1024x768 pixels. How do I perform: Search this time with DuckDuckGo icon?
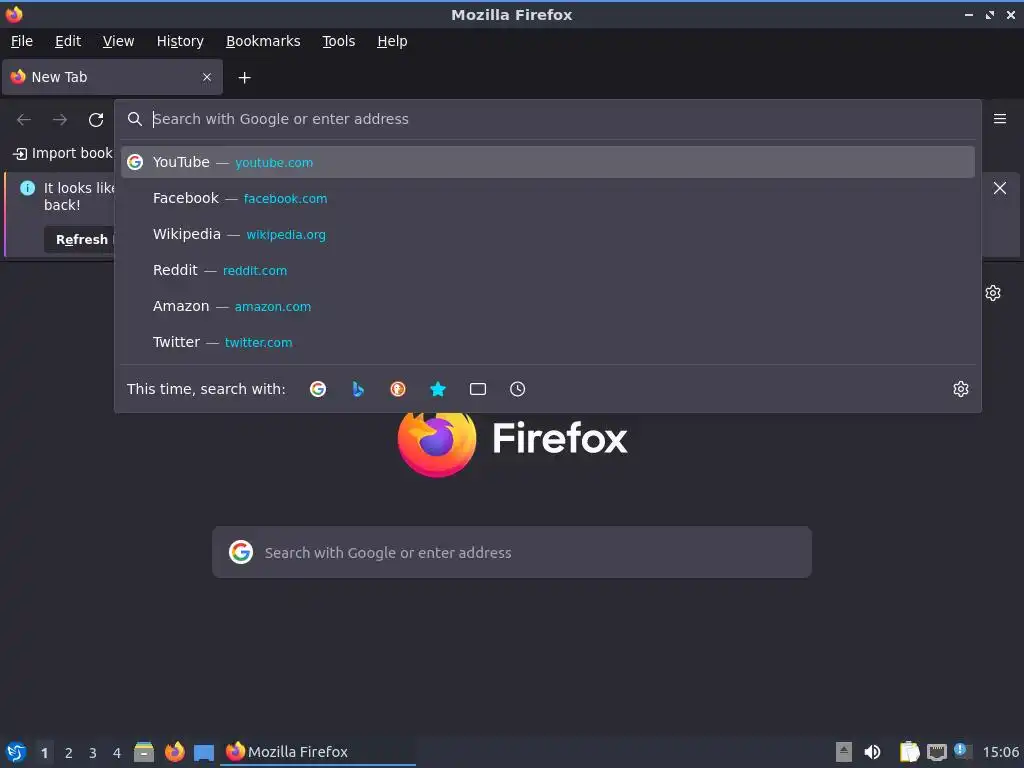[x=398, y=389]
